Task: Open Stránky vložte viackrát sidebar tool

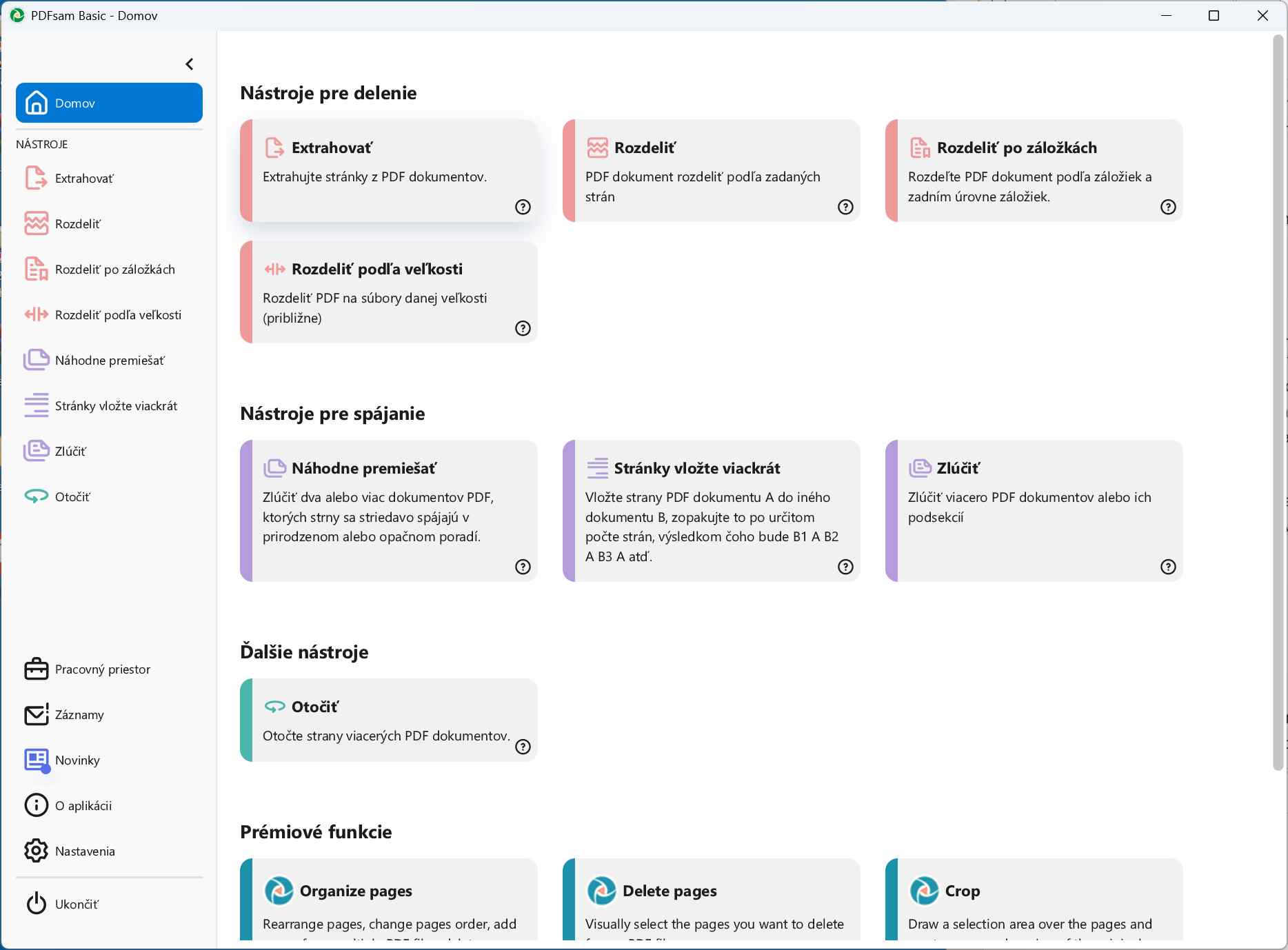Action: click(x=116, y=406)
